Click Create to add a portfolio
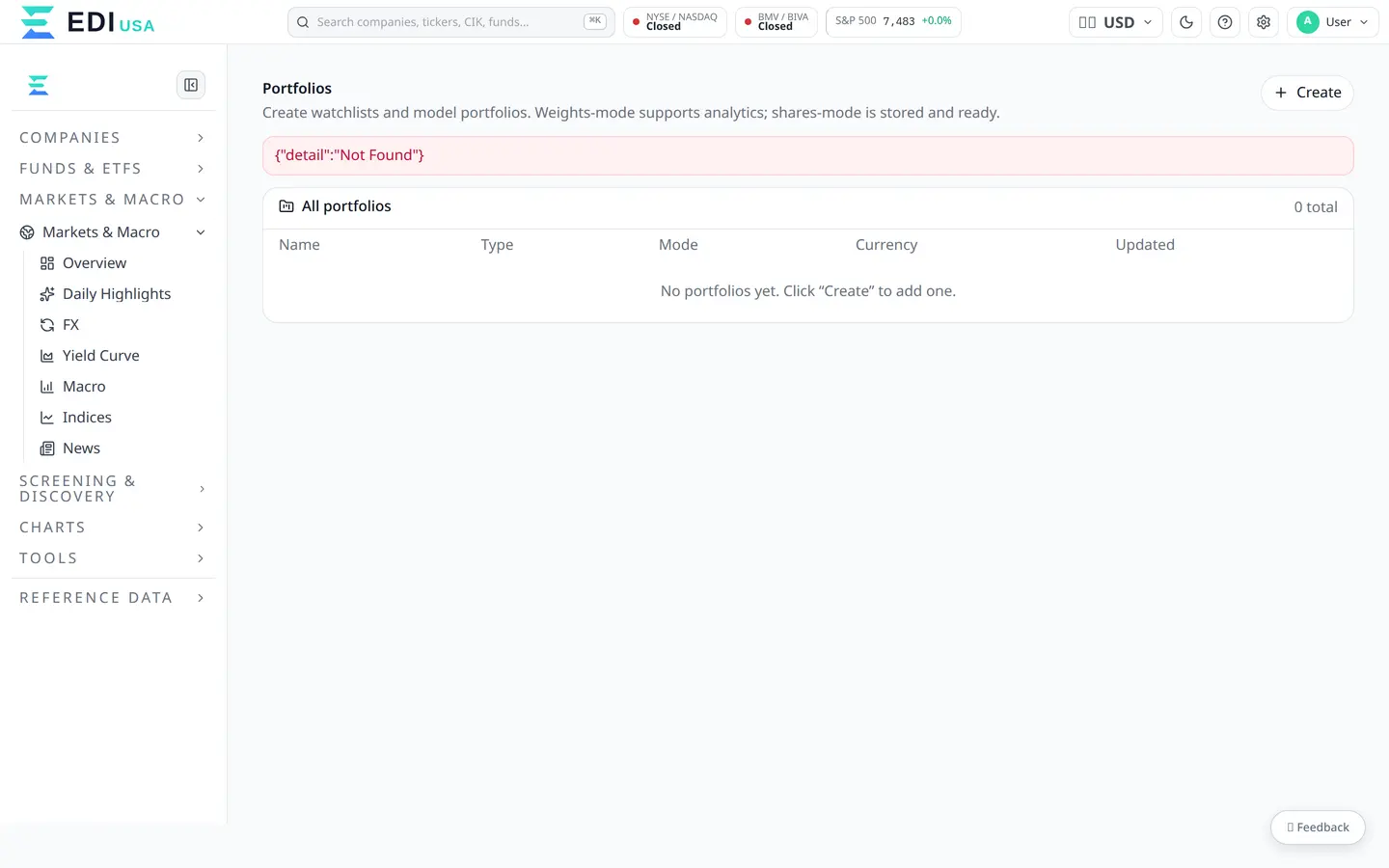Screen dimensions: 1389x868 click(1307, 93)
